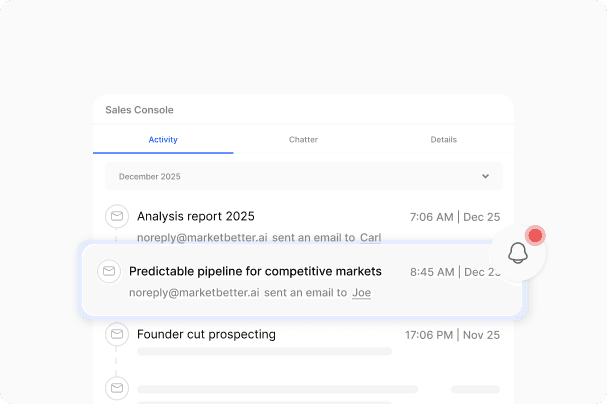The width and height of the screenshot is (607, 404).
Task: Open the Founder cut prospecting email
Action: (206, 334)
